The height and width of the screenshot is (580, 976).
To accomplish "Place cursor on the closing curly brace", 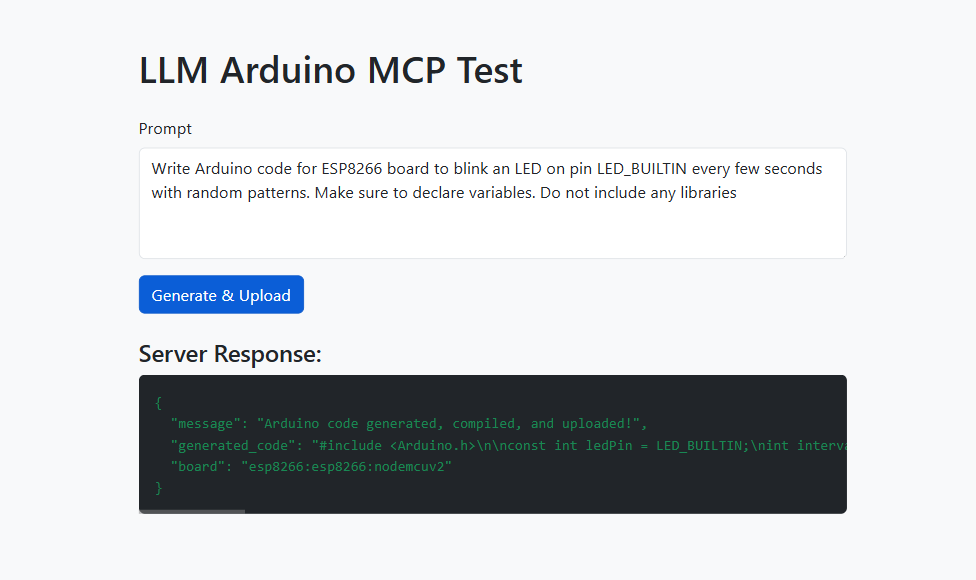I will point(158,488).
